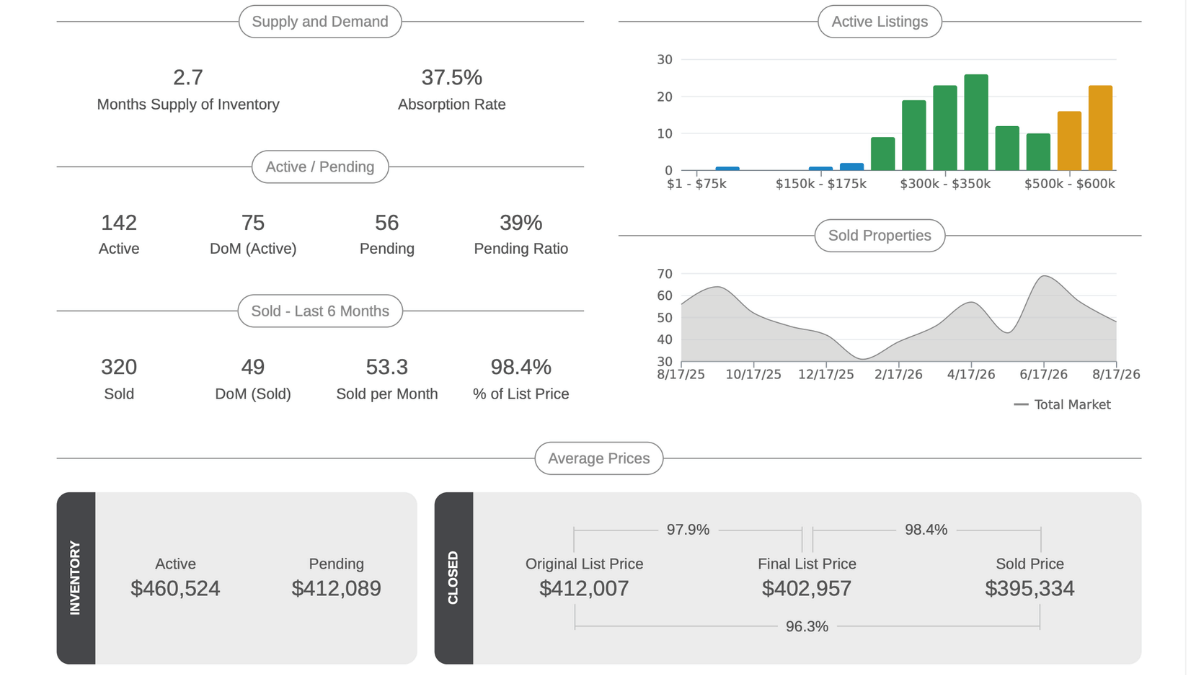Click the 56 Pending count
This screenshot has height=675, width=1200.
pos(387,222)
